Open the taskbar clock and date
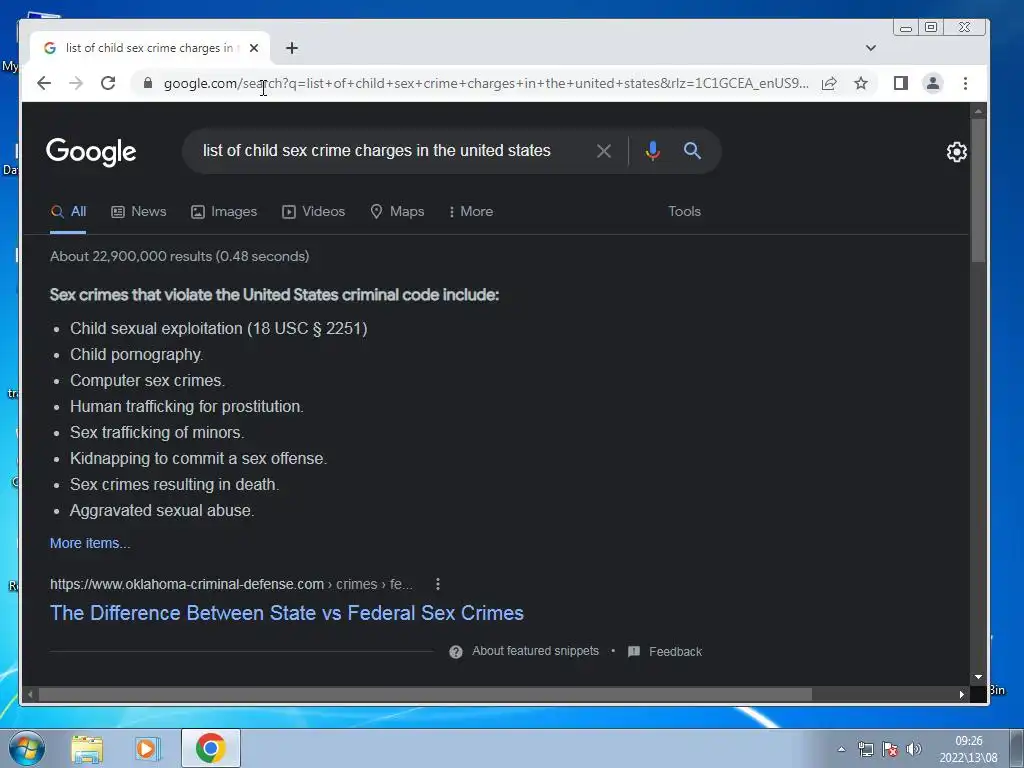This screenshot has height=768, width=1024. [x=968, y=749]
